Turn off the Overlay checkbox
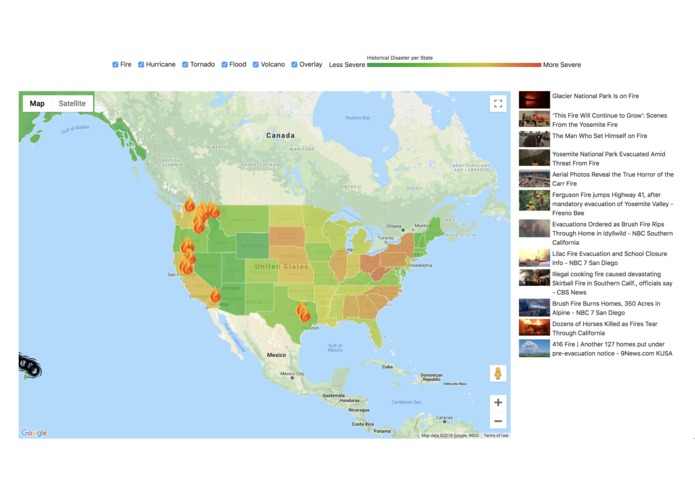695x494 pixels. pyautogui.click(x=294, y=65)
